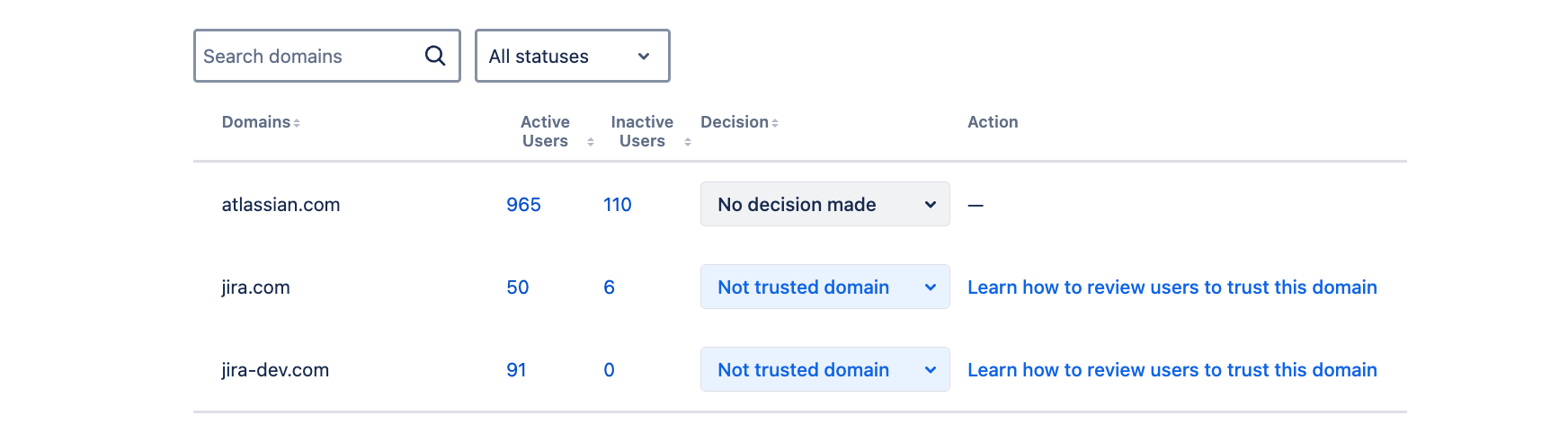The width and height of the screenshot is (1568, 433).
Task: View 50 active users for jira.com
Action: [518, 287]
